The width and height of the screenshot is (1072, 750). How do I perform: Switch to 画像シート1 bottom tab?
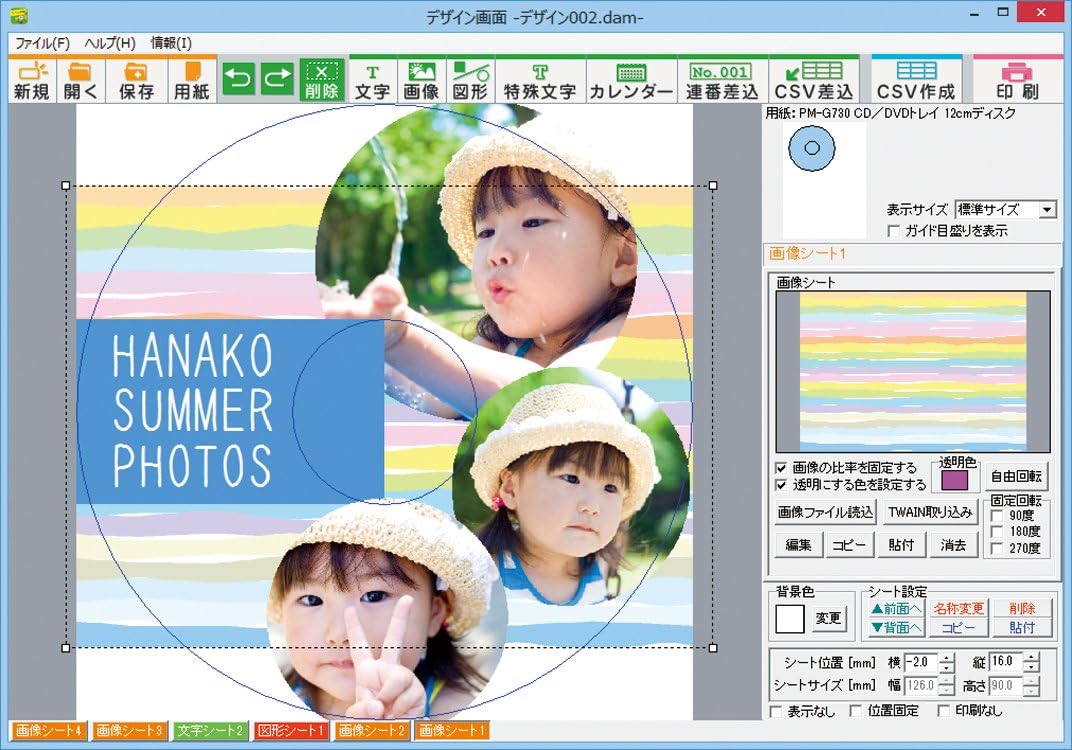point(452,730)
